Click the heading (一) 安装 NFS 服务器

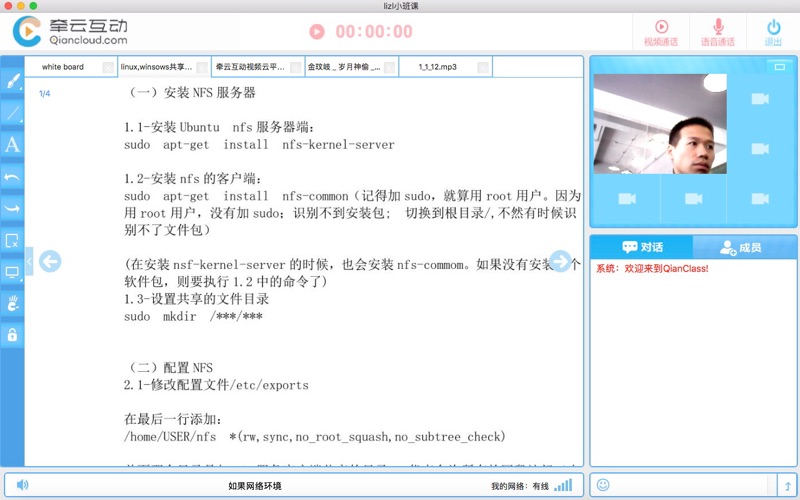(x=190, y=93)
